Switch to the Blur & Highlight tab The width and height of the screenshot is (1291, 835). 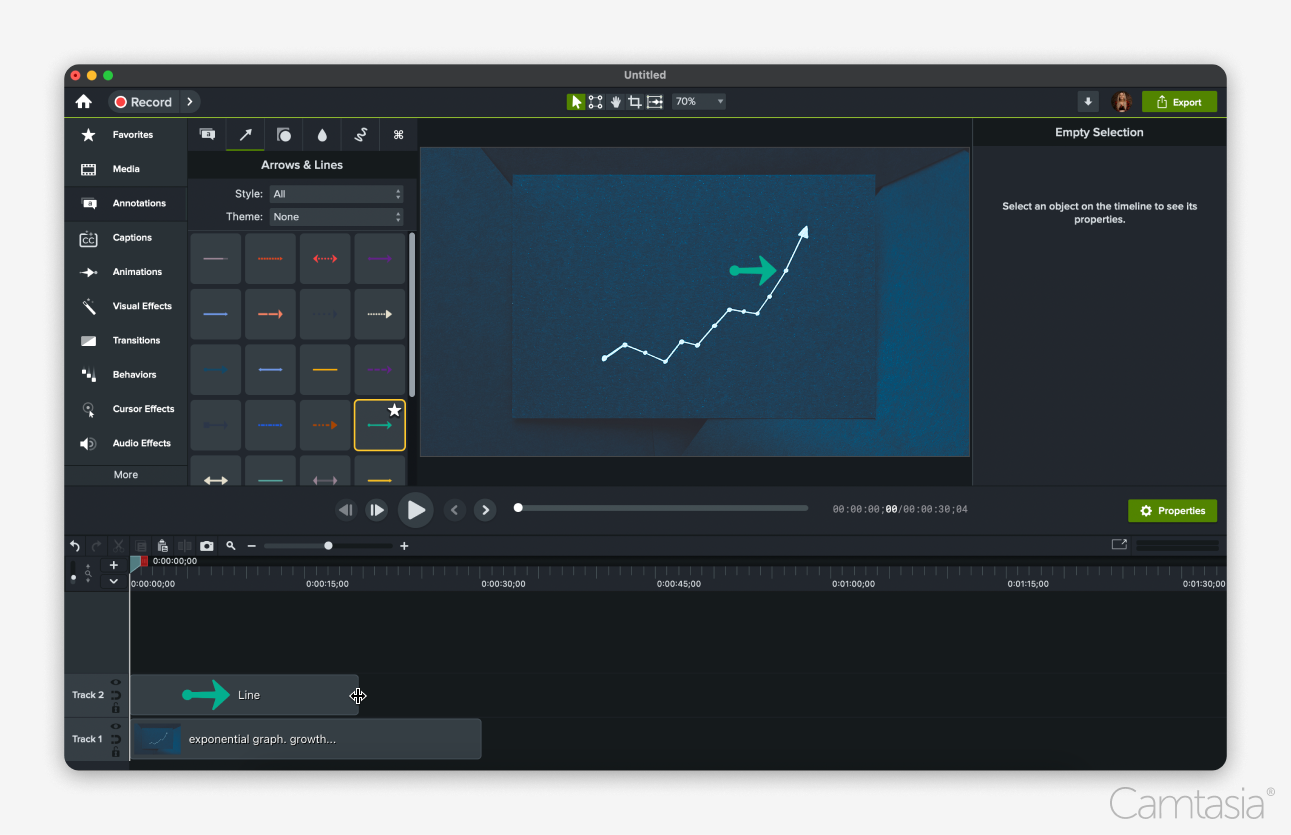tap(322, 134)
